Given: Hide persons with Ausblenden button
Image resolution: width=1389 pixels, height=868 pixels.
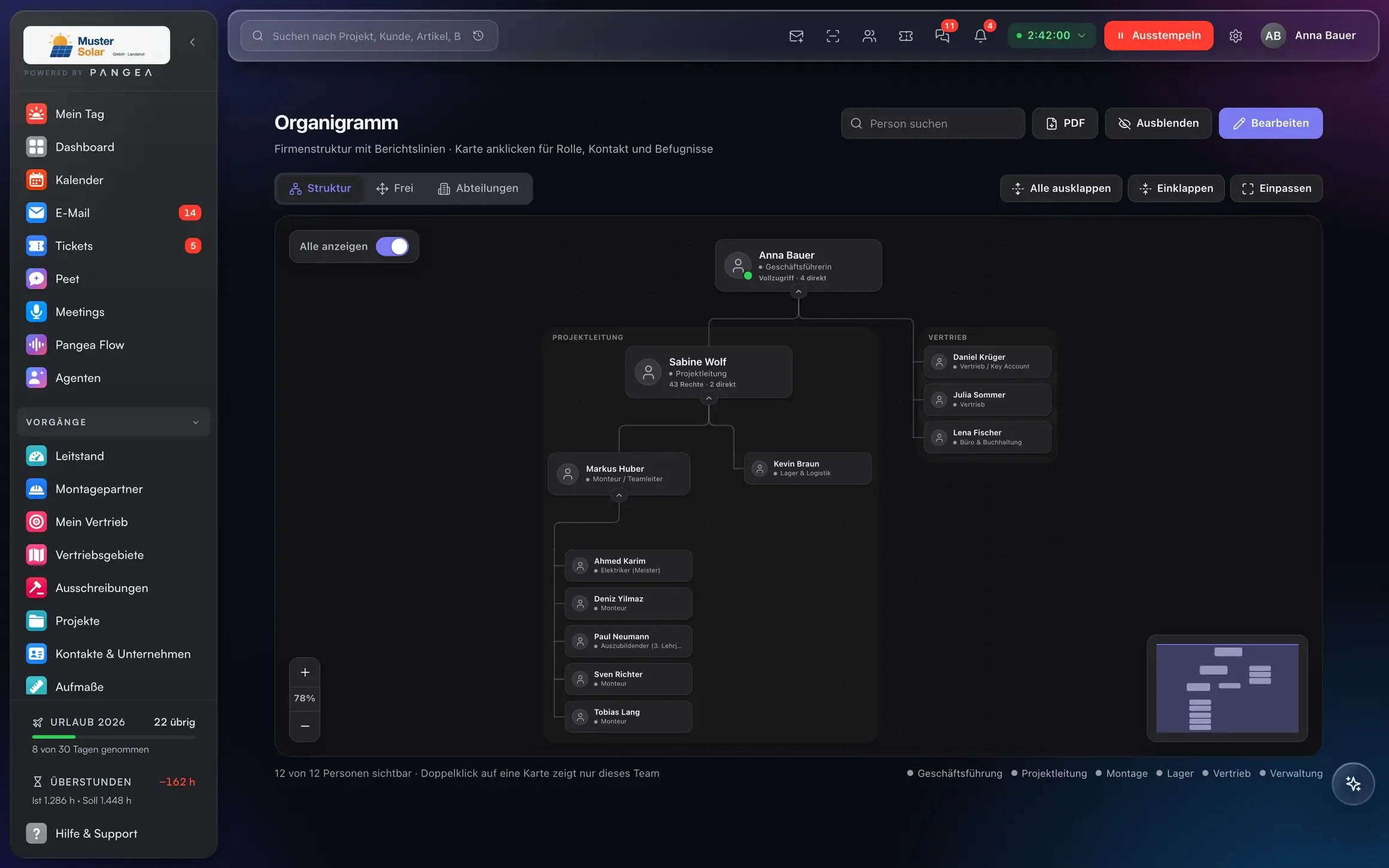Looking at the screenshot, I should pyautogui.click(x=1158, y=123).
